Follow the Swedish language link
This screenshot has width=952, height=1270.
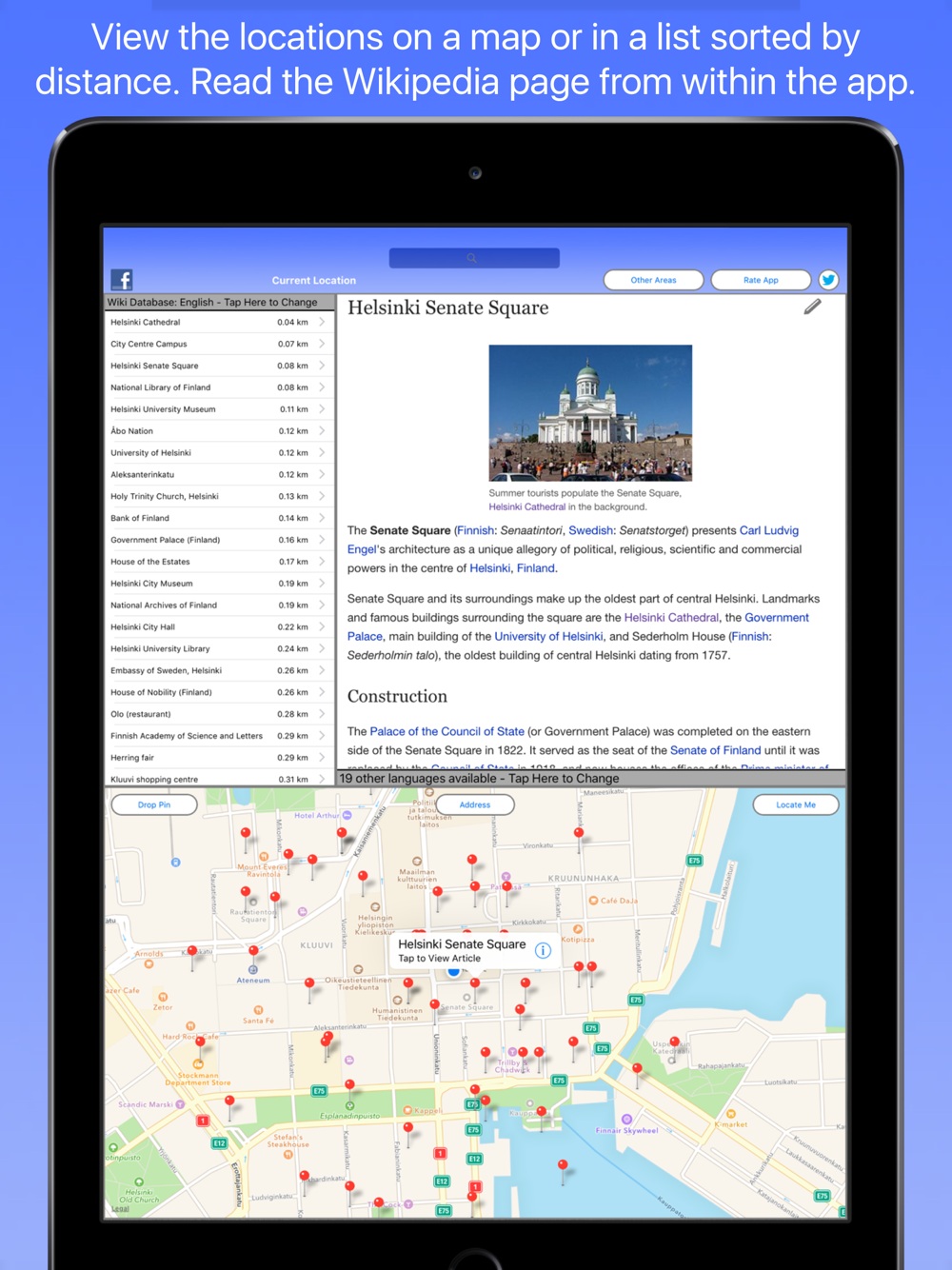coord(590,530)
